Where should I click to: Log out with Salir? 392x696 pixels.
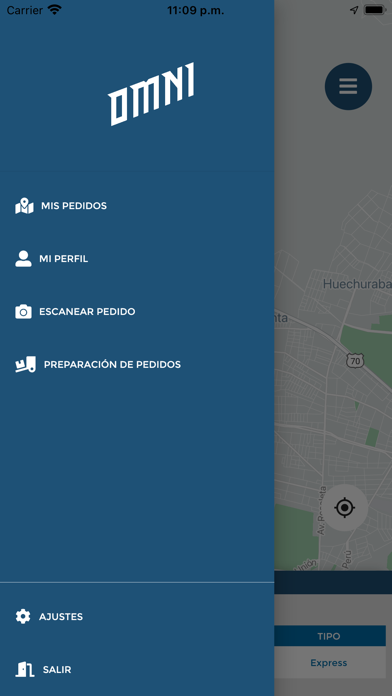point(57,669)
